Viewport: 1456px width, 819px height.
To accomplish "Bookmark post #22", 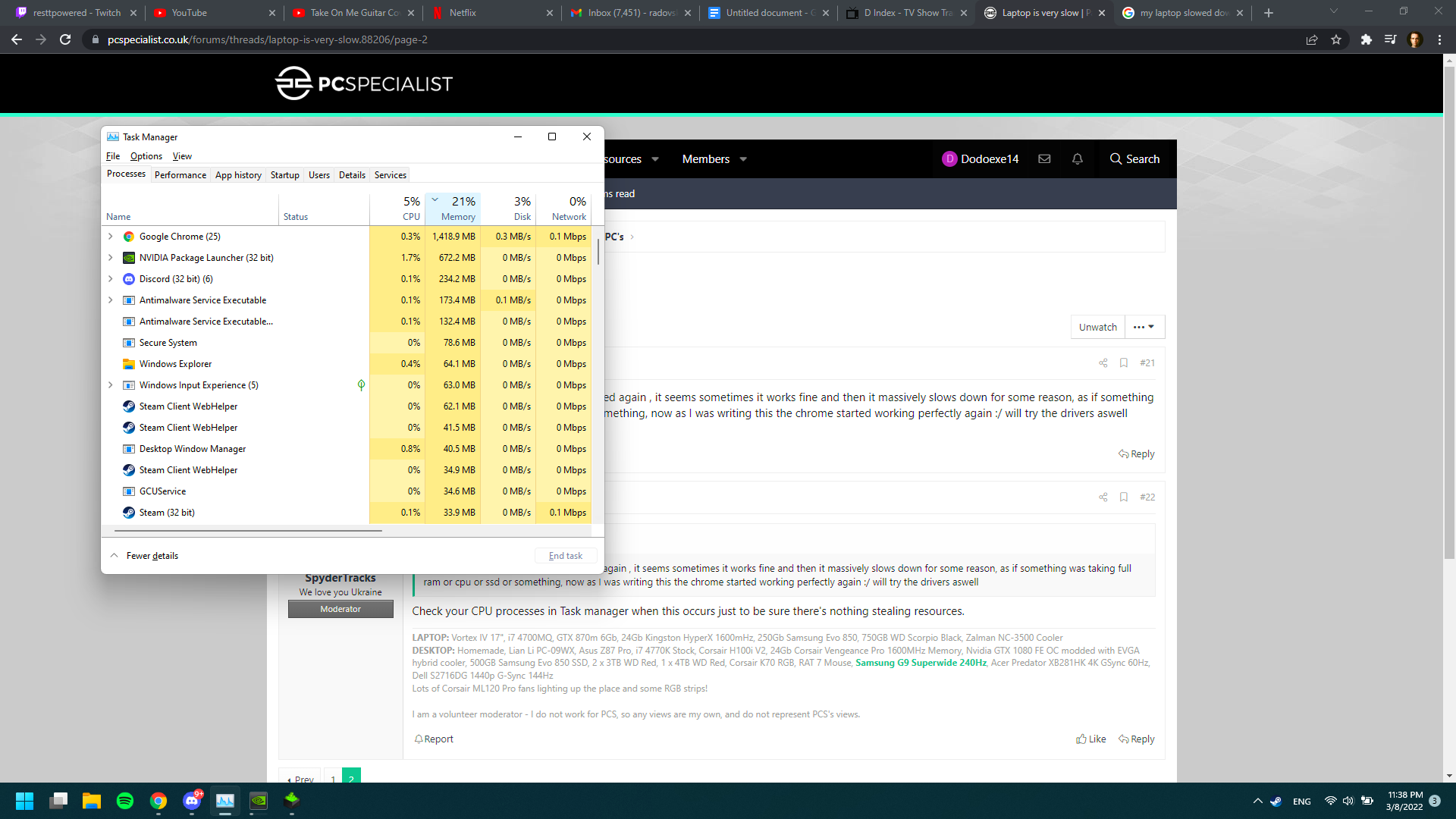I will pos(1124,497).
